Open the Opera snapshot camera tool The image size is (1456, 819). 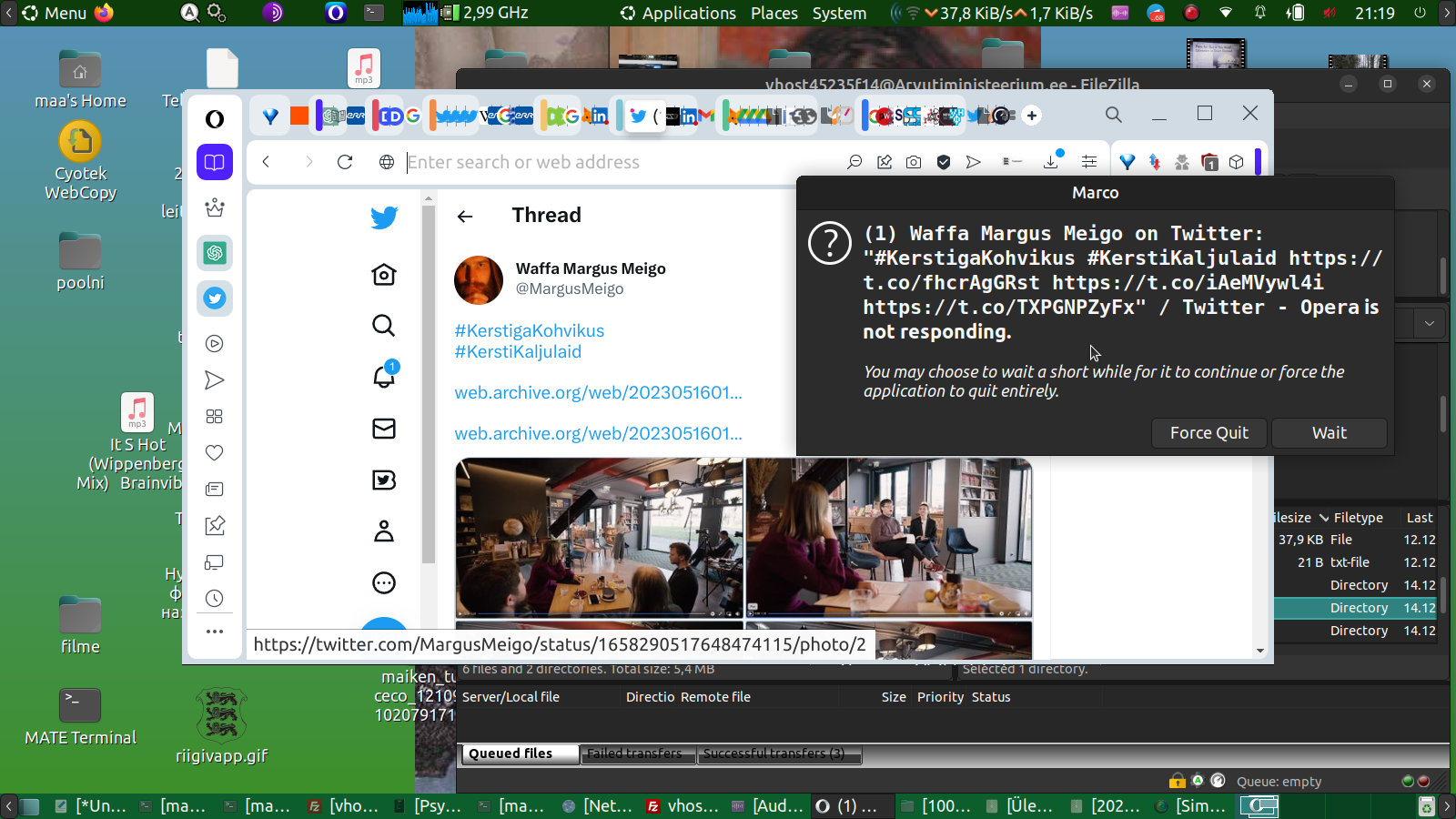[914, 162]
